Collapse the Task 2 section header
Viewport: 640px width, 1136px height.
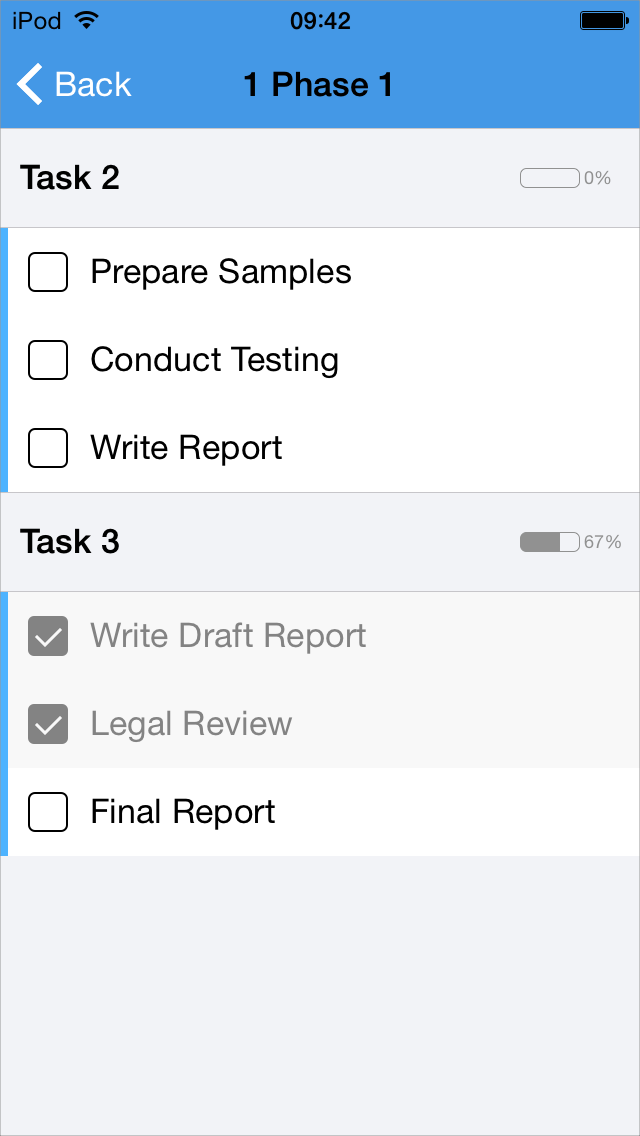(x=70, y=178)
